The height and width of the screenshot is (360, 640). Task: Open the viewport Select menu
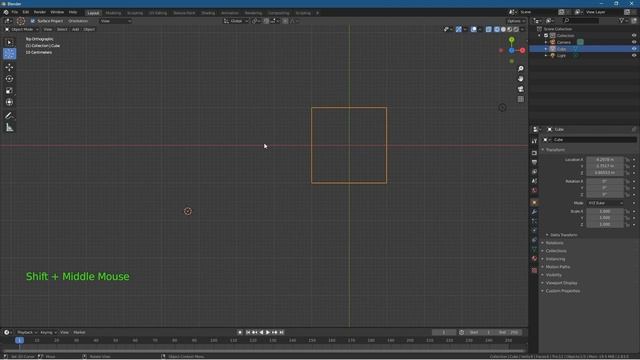62,29
